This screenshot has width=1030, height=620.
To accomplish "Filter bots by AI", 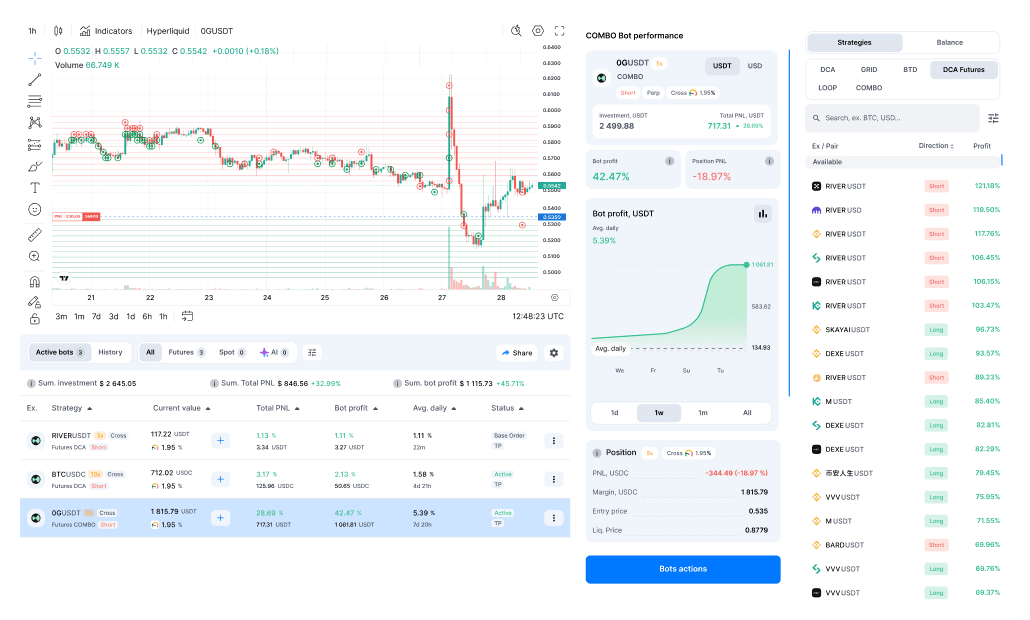I will pos(275,353).
